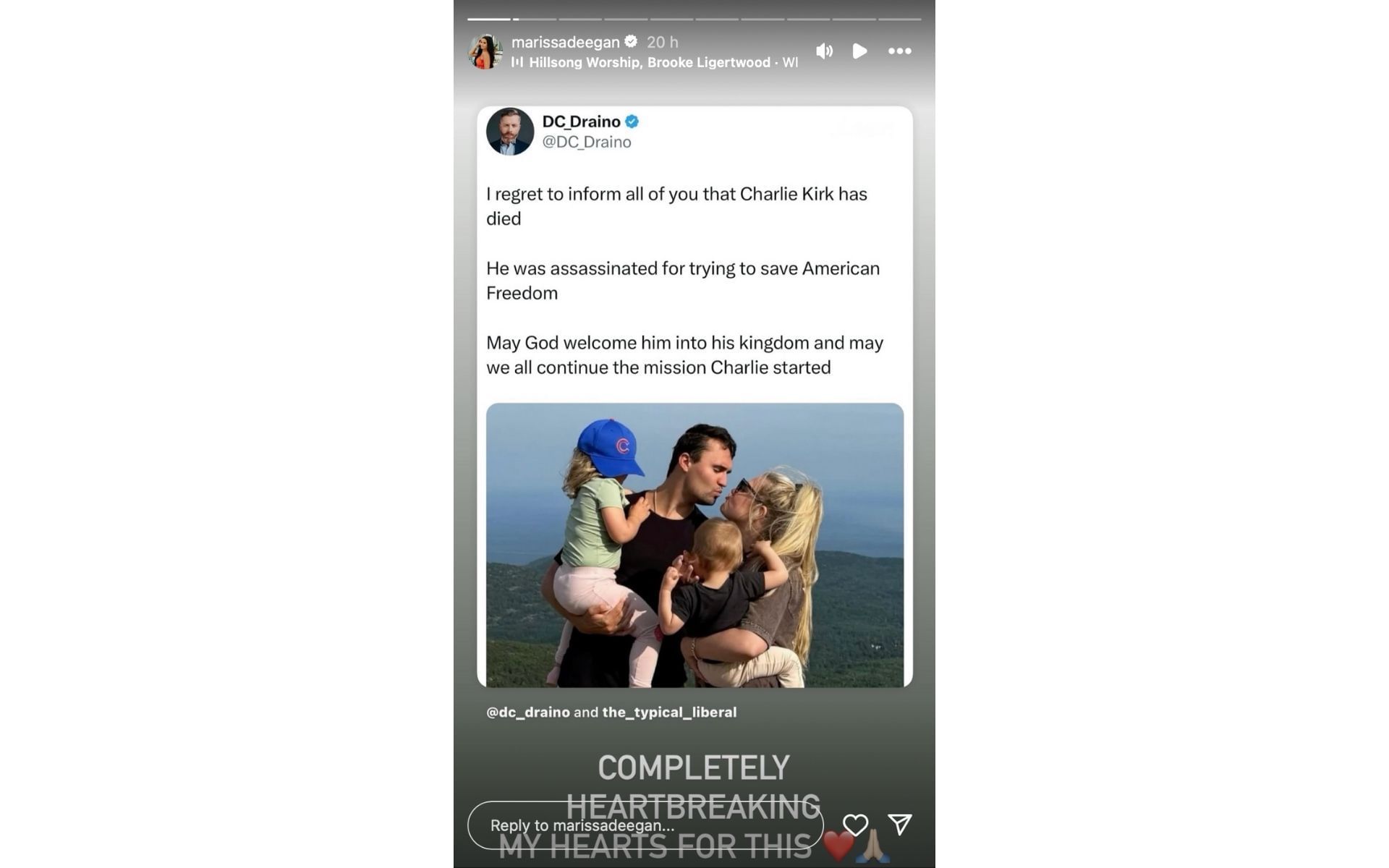Jump to the first story progress segment
The image size is (1389, 868).
pyautogui.click(x=489, y=19)
